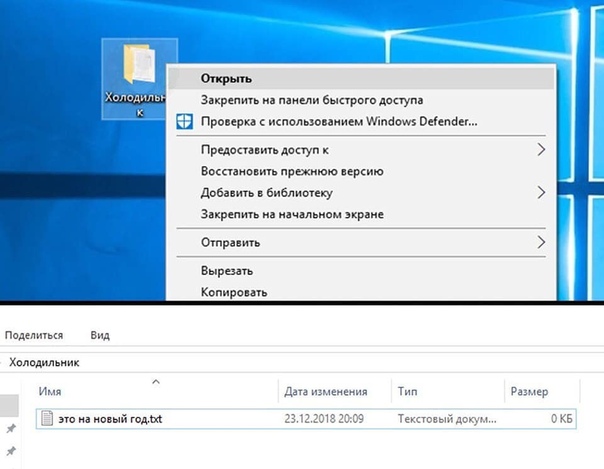Select the Холодильник folder icon on desktop

[138, 66]
